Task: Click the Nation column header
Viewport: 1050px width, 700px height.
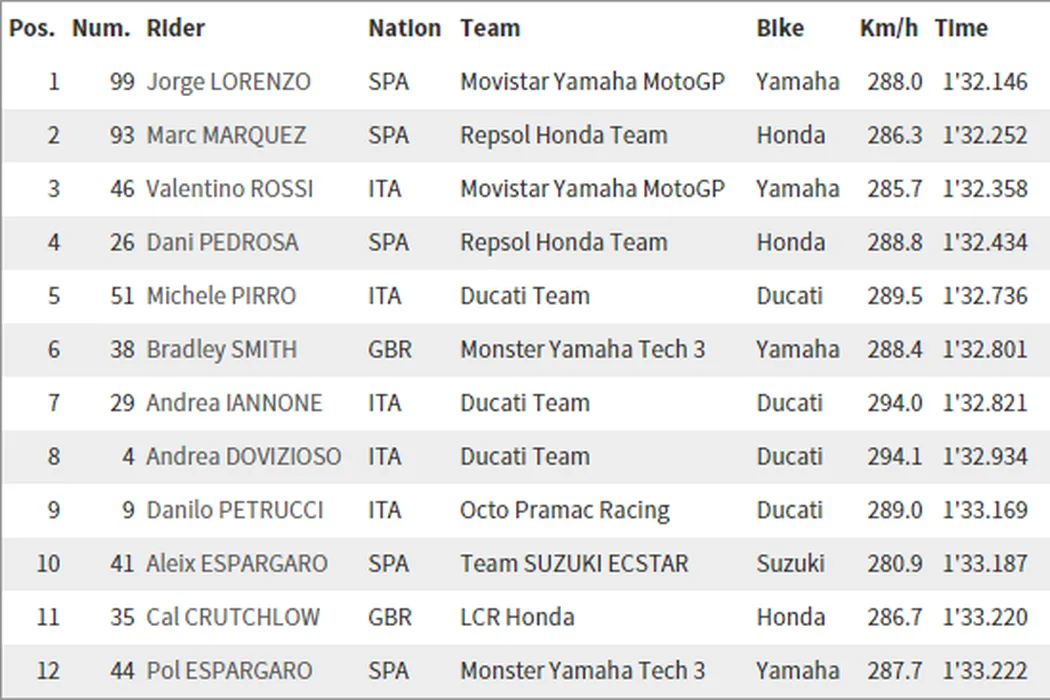Action: [404, 28]
